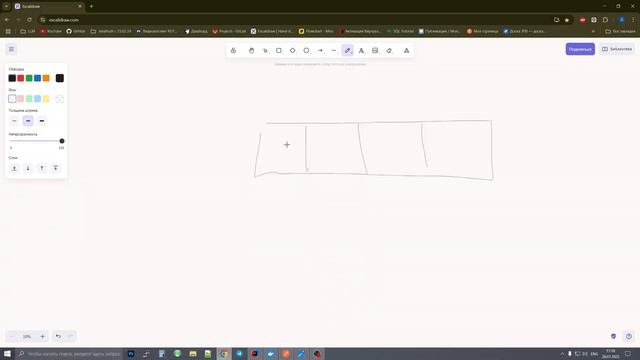Open the Windows Start menu
640x360 pixels.
(7, 353)
